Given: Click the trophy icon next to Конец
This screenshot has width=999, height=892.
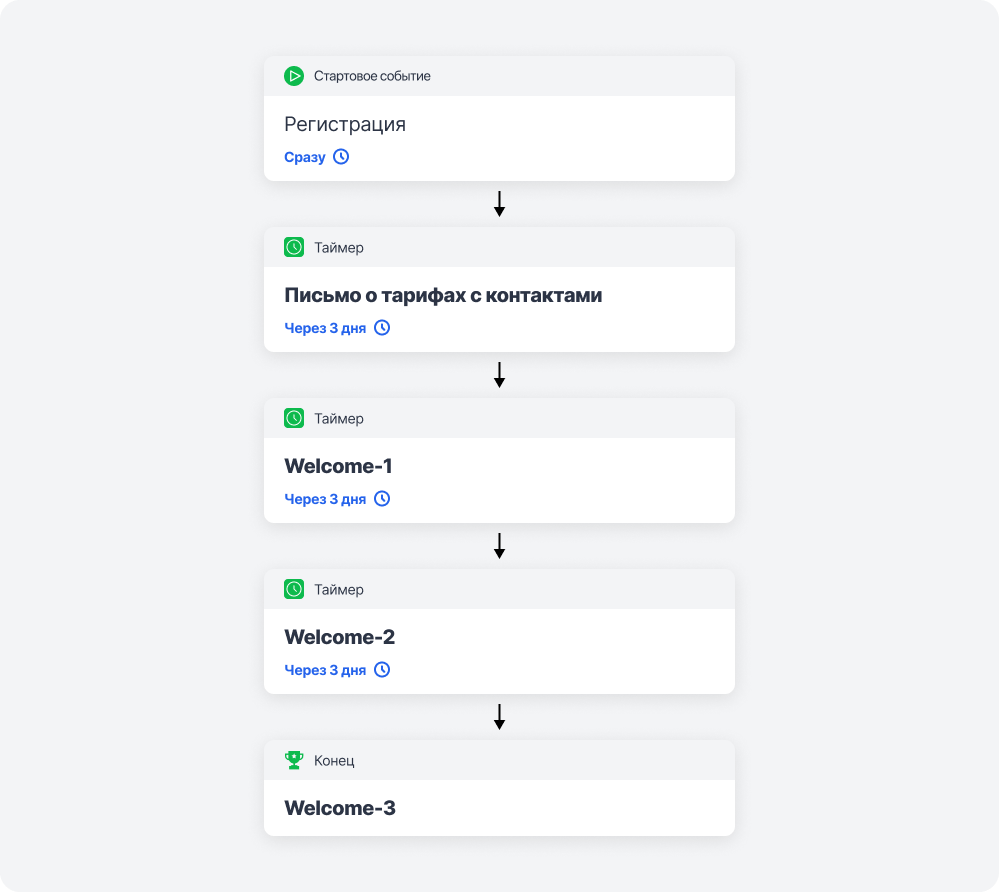Looking at the screenshot, I should coord(293,760).
